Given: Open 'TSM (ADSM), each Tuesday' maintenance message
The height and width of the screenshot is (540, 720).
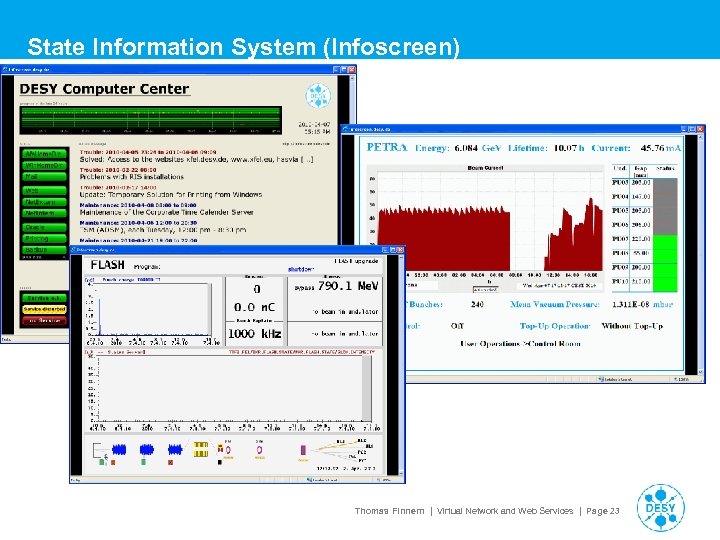Looking at the screenshot, I should click(163, 230).
